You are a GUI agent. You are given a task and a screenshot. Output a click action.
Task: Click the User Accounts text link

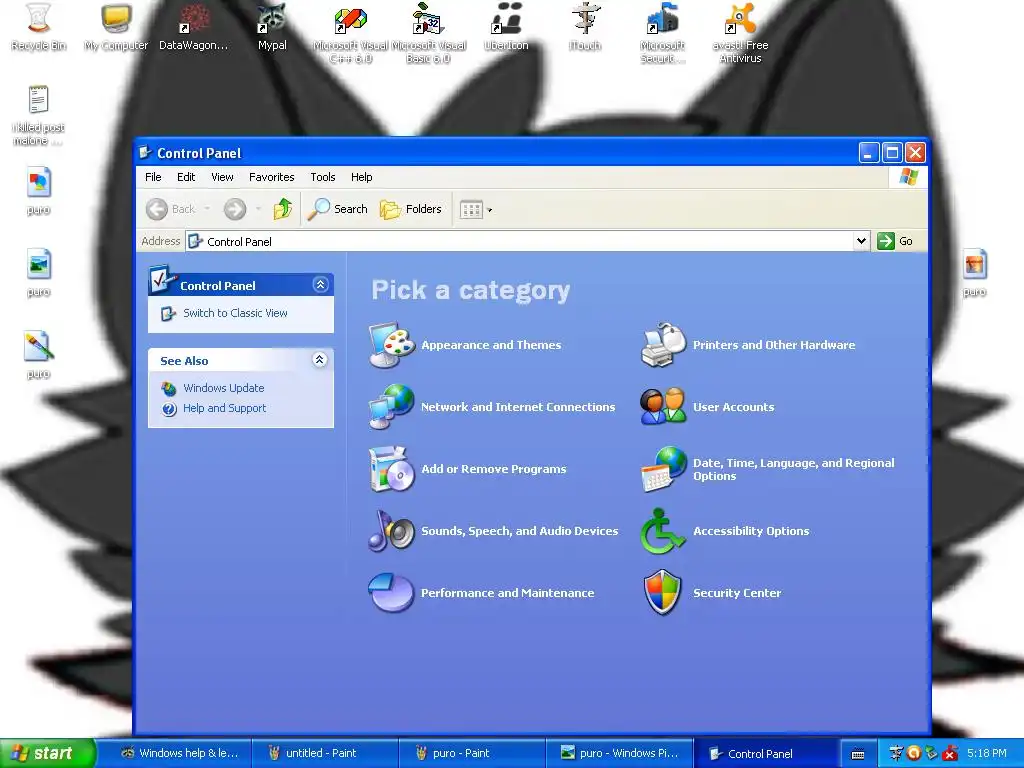coord(733,407)
